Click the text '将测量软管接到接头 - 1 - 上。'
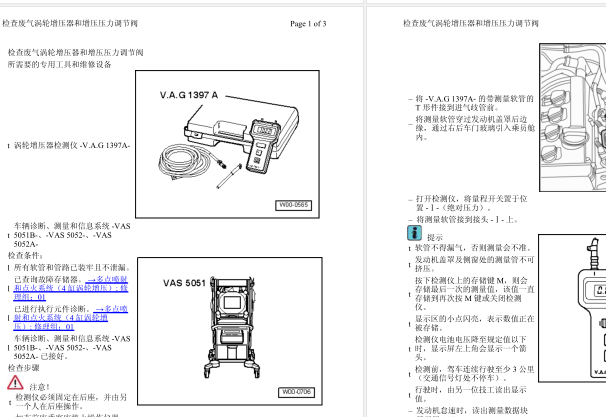 [x=467, y=220]
